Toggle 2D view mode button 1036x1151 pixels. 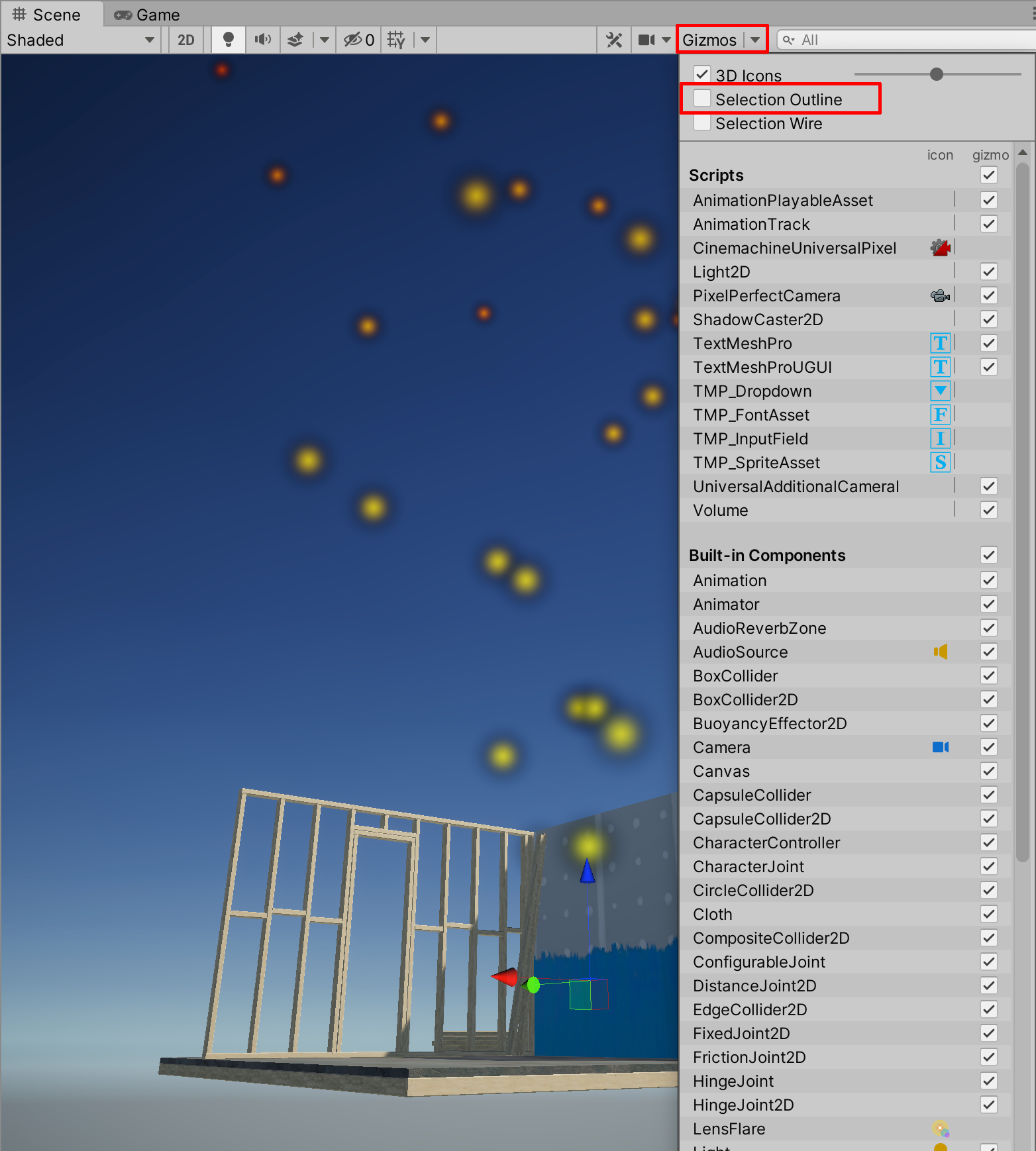click(x=186, y=40)
